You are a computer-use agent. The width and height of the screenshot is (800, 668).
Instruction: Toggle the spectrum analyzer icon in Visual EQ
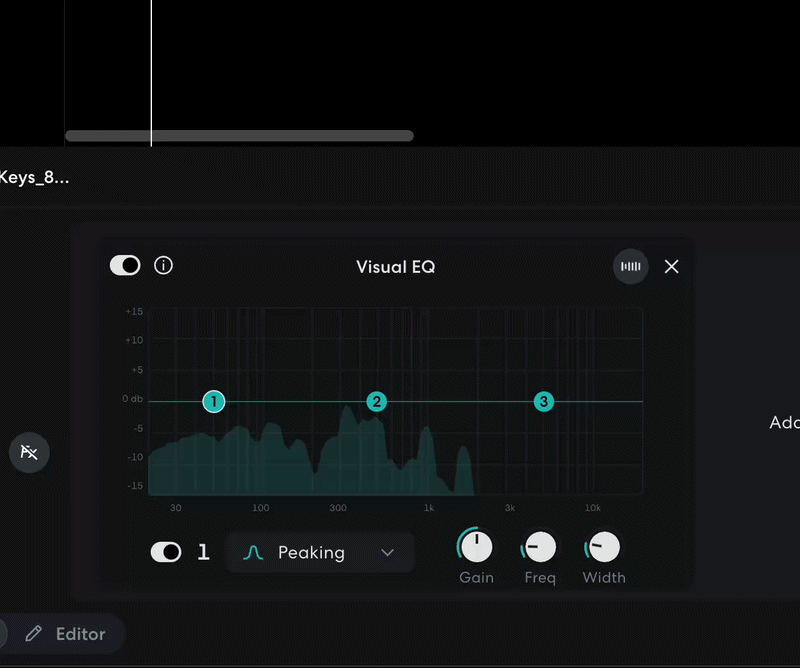pos(631,266)
